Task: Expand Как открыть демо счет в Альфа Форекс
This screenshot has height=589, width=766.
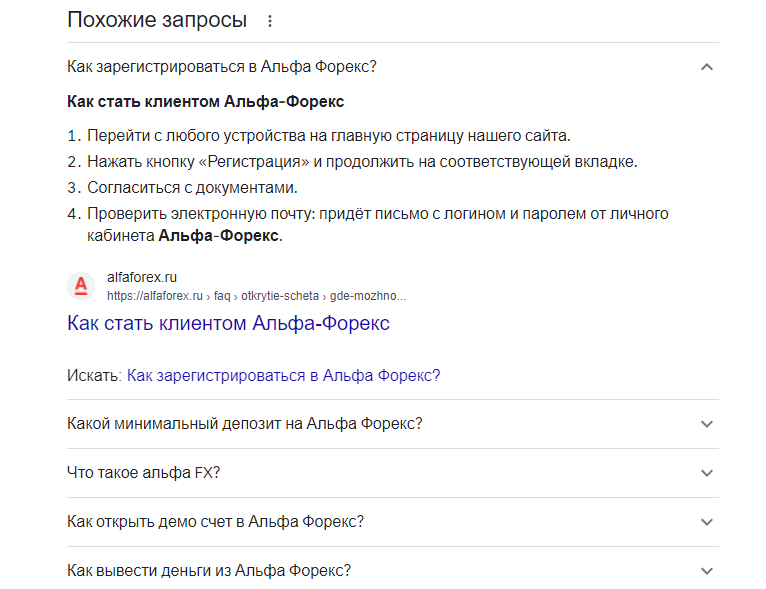Action: tap(392, 522)
